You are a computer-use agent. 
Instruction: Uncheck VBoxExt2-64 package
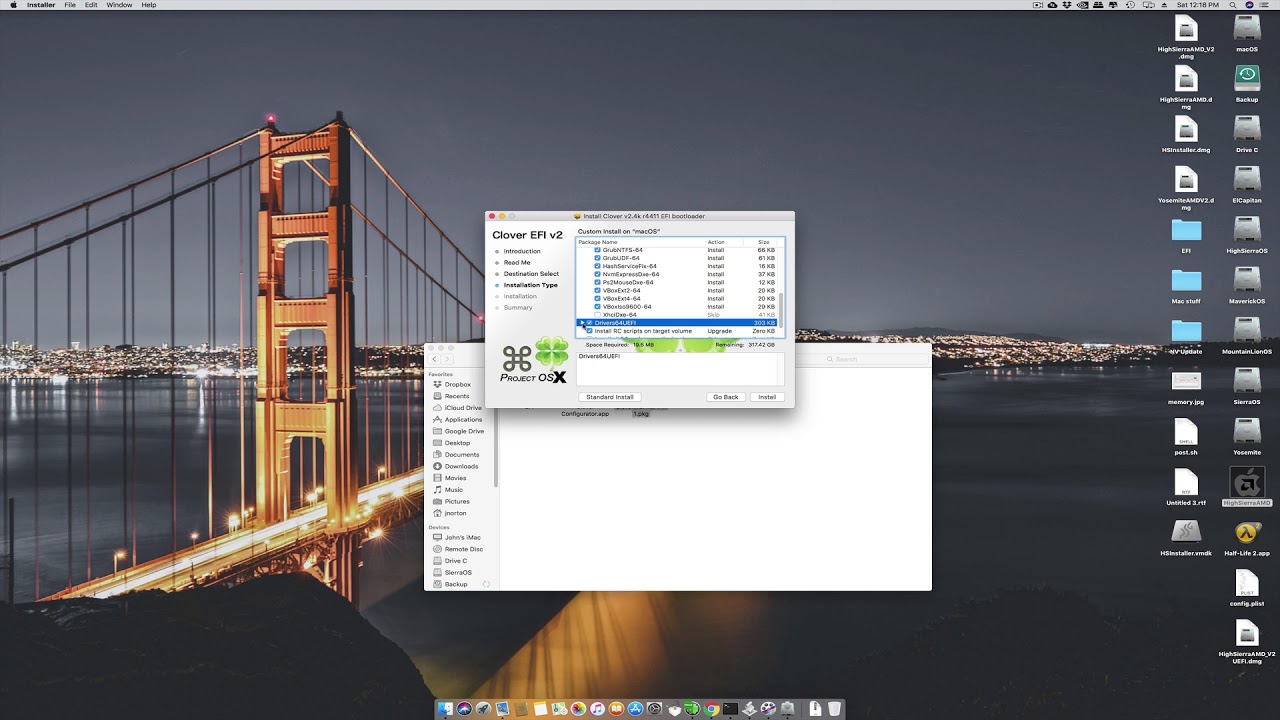click(x=598, y=290)
